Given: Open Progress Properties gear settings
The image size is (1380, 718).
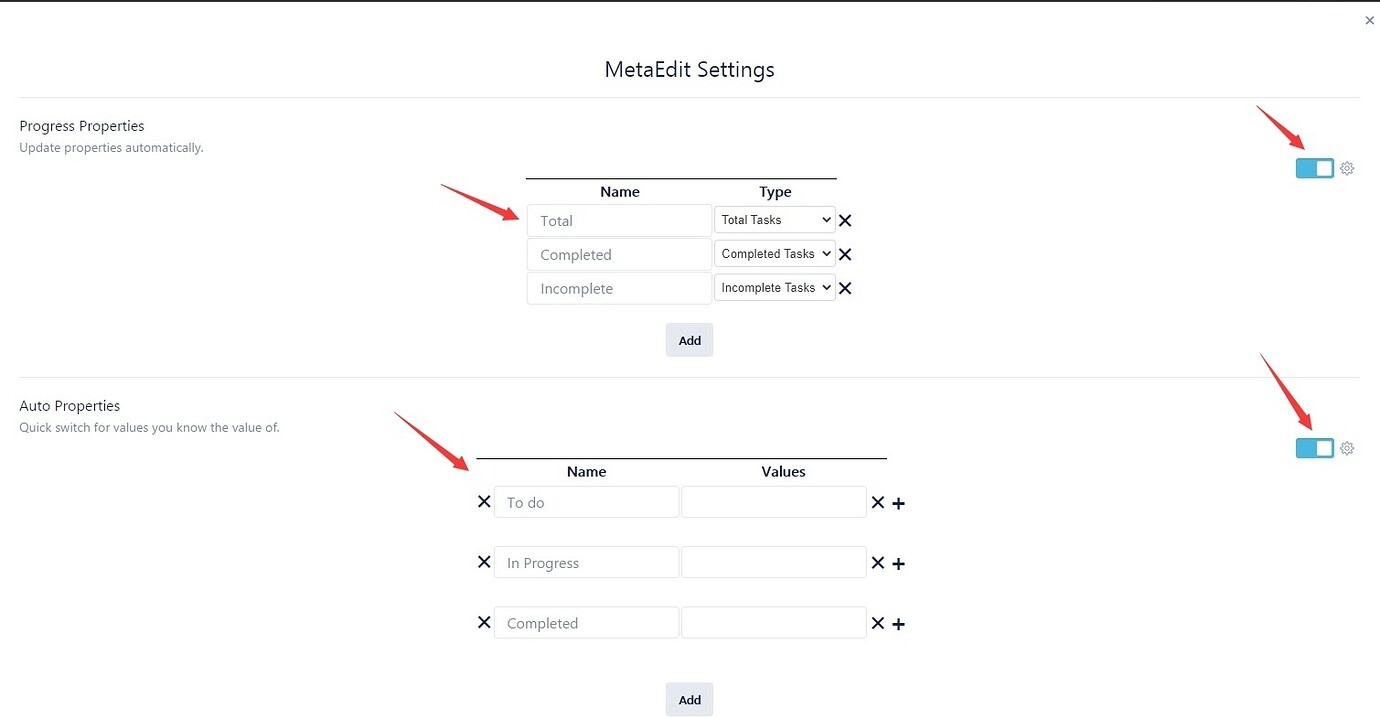Looking at the screenshot, I should point(1347,168).
